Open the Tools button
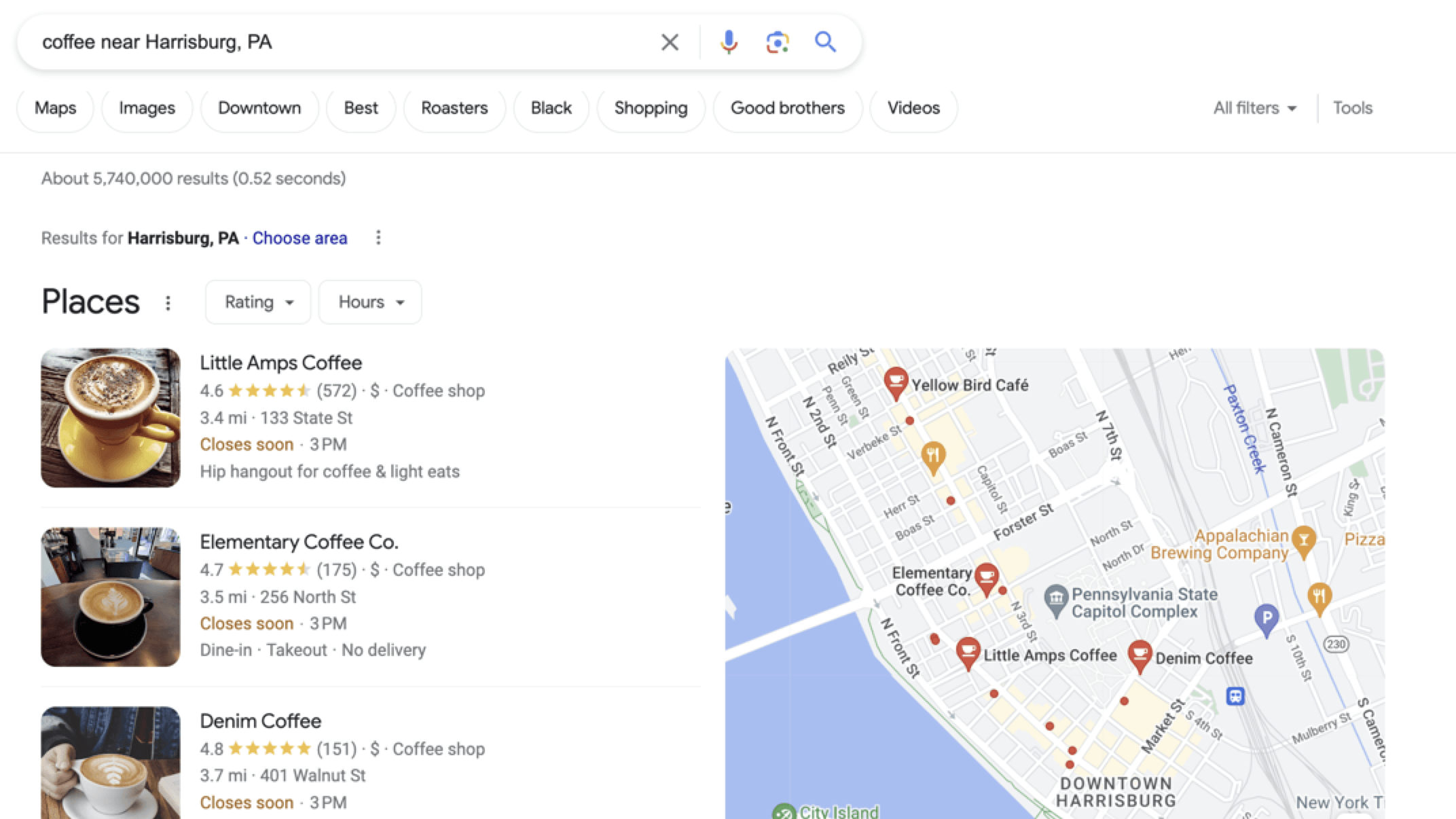 pos(1352,108)
